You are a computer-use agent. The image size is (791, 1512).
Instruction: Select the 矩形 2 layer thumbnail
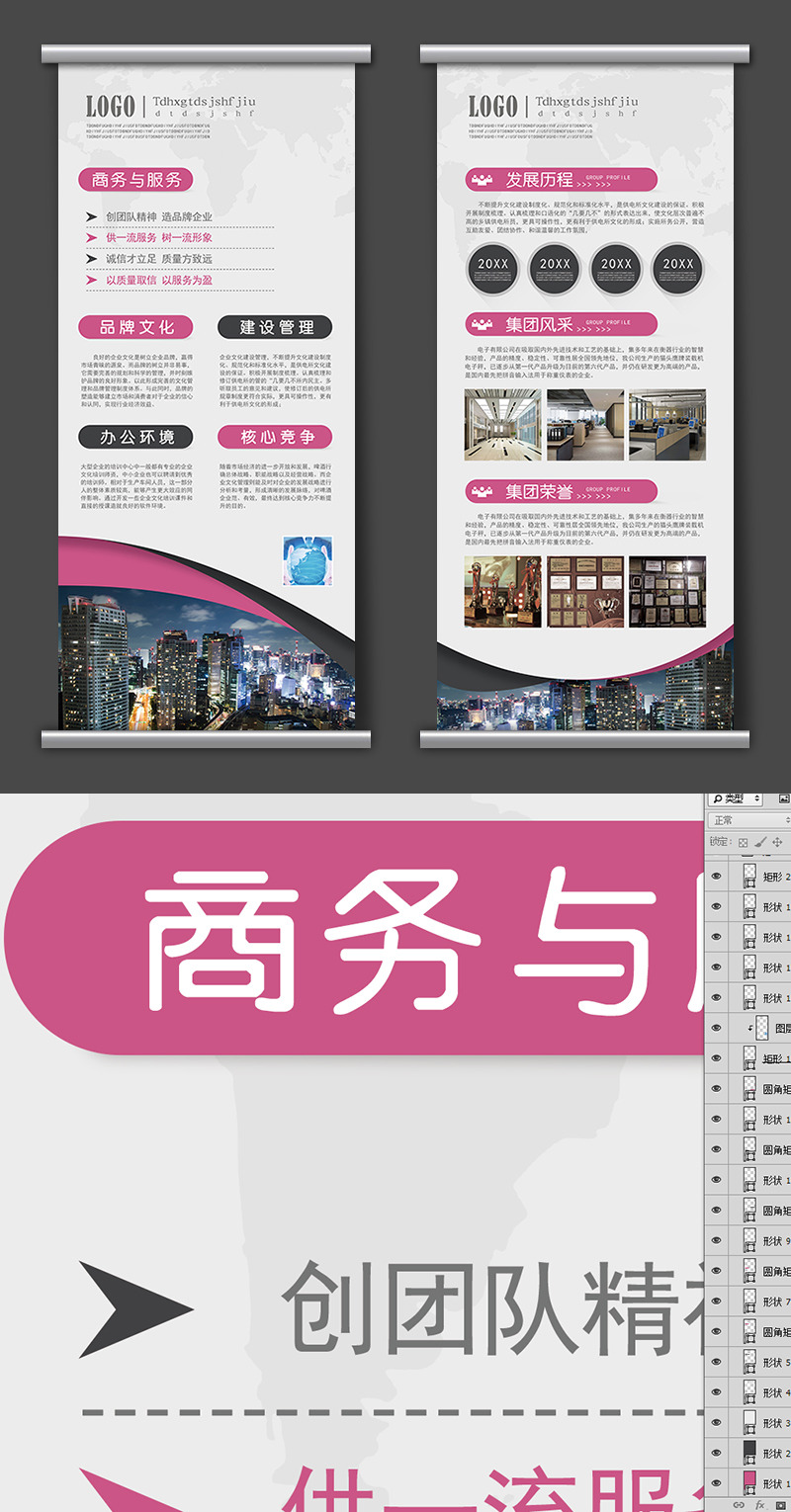[x=749, y=876]
